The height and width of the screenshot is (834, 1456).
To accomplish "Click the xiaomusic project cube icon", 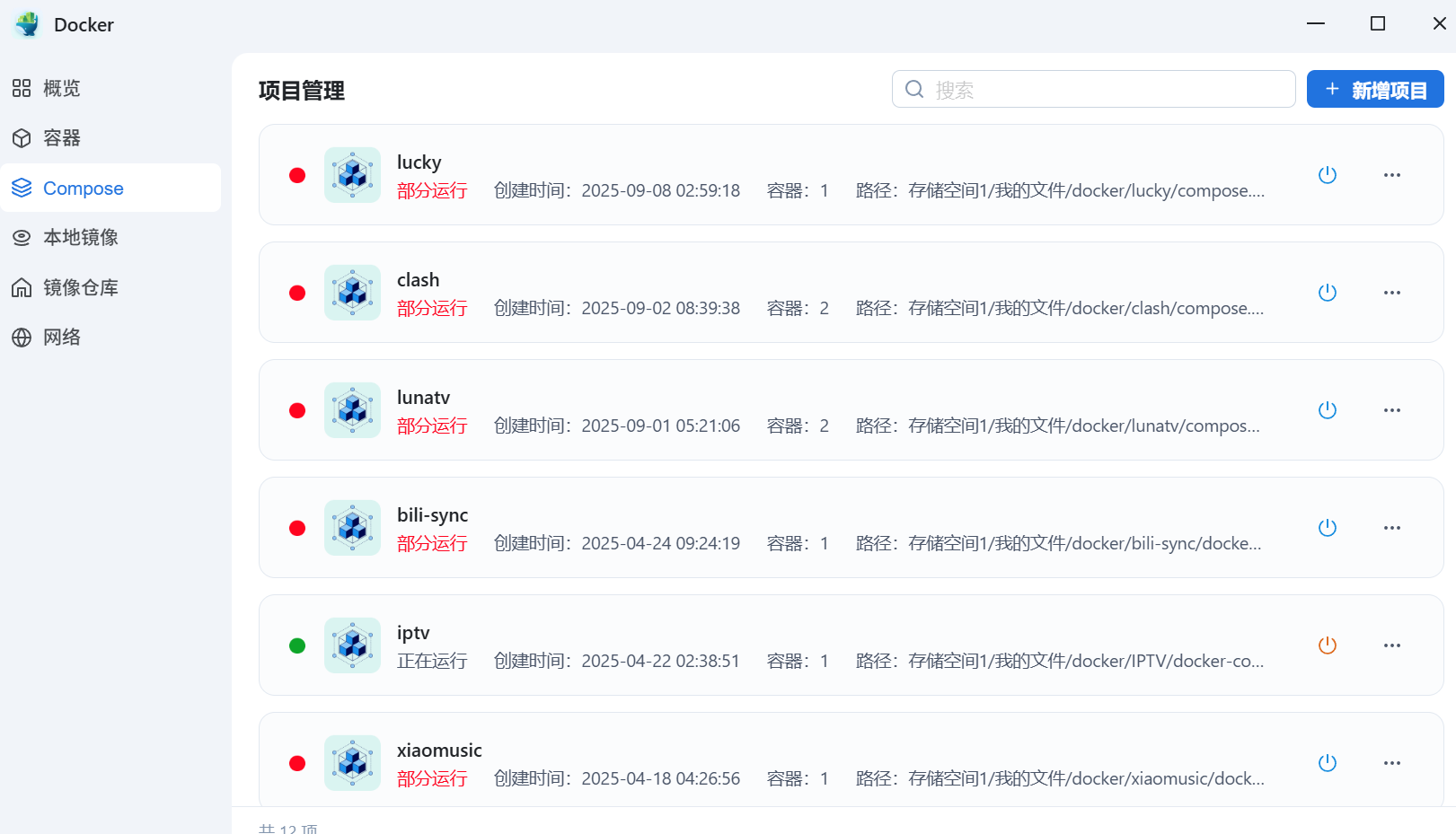I will tap(352, 763).
